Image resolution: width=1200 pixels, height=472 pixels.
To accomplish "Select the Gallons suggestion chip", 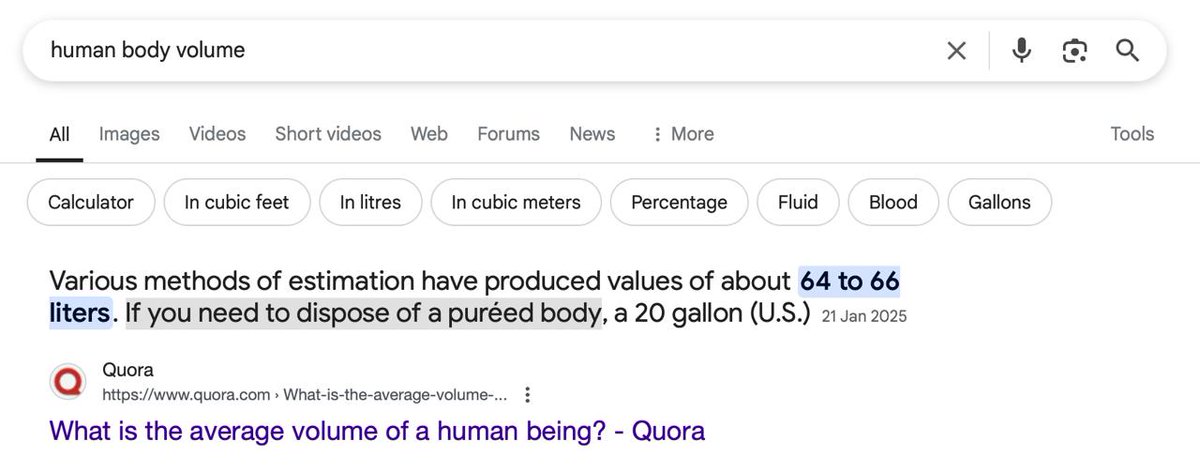I will (999, 202).
